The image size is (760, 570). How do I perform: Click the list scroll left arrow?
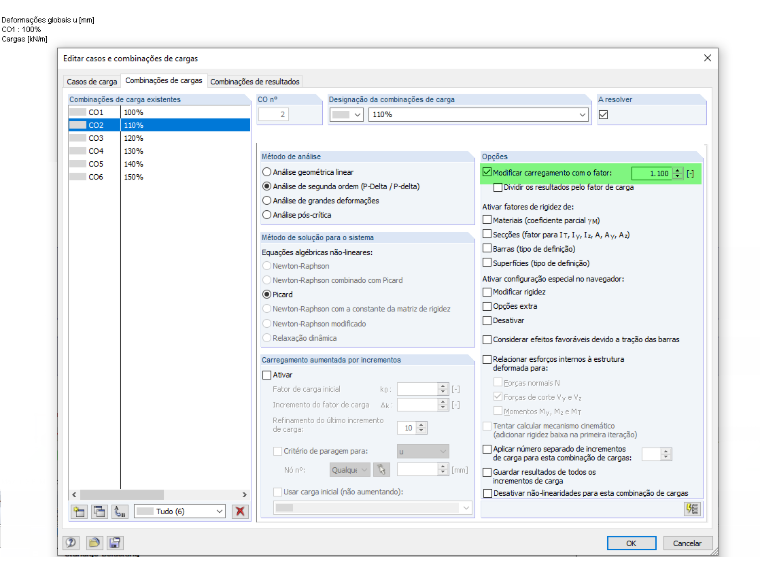(74, 495)
